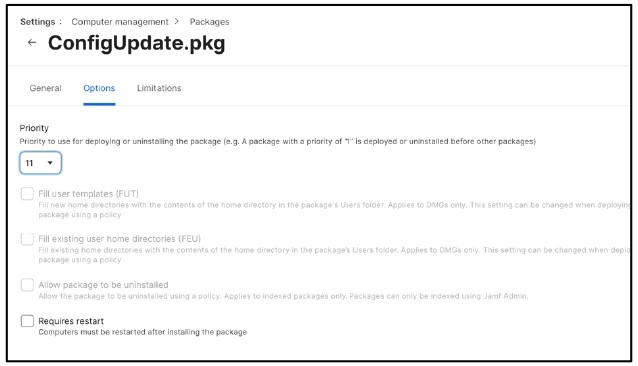
Task: Open the Packages breadcrumb link
Action: tap(209, 22)
